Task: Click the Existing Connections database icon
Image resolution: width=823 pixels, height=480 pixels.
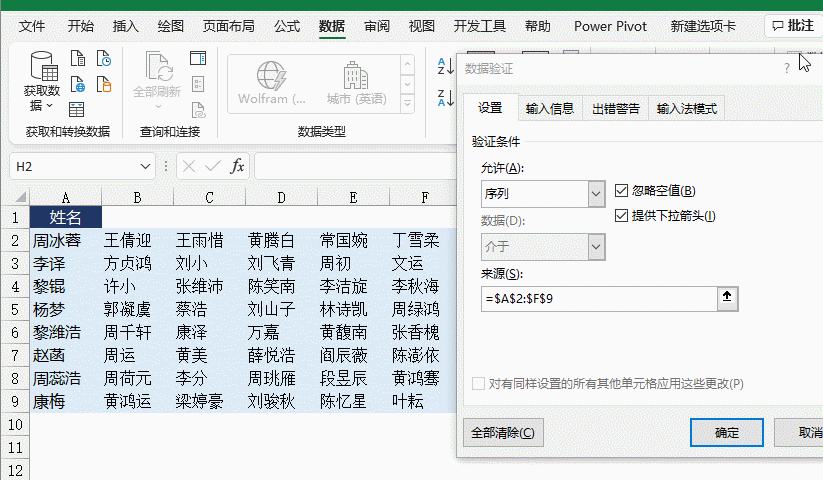Action: click(104, 84)
